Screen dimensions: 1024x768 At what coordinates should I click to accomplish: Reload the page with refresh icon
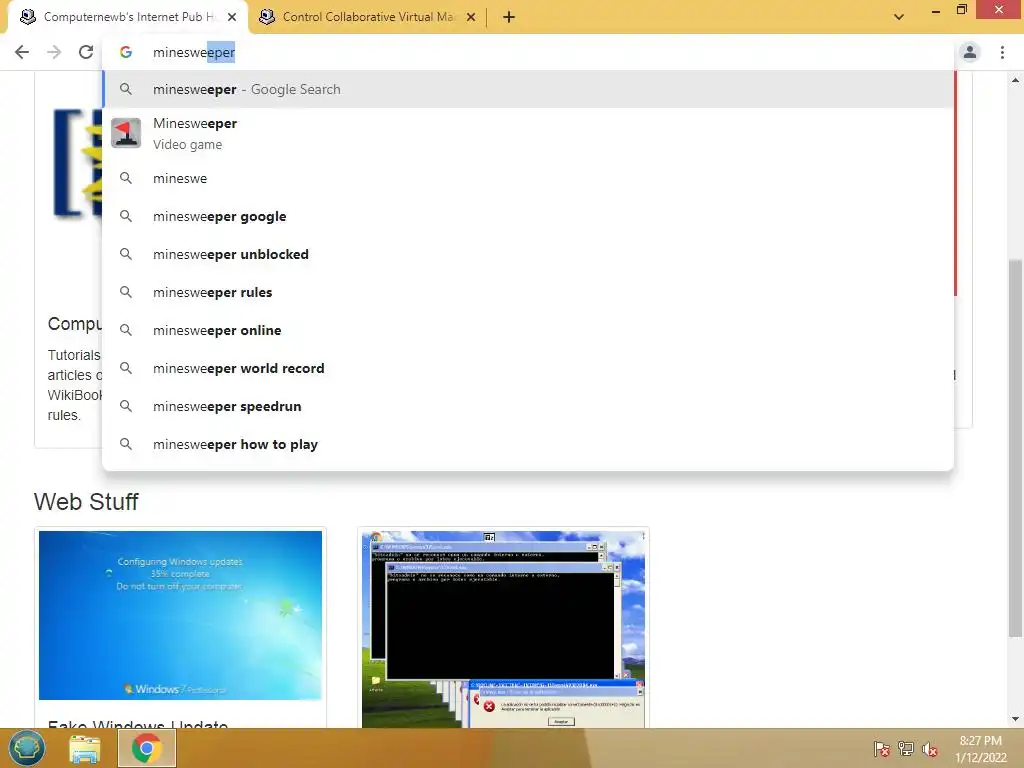pyautogui.click(x=86, y=52)
